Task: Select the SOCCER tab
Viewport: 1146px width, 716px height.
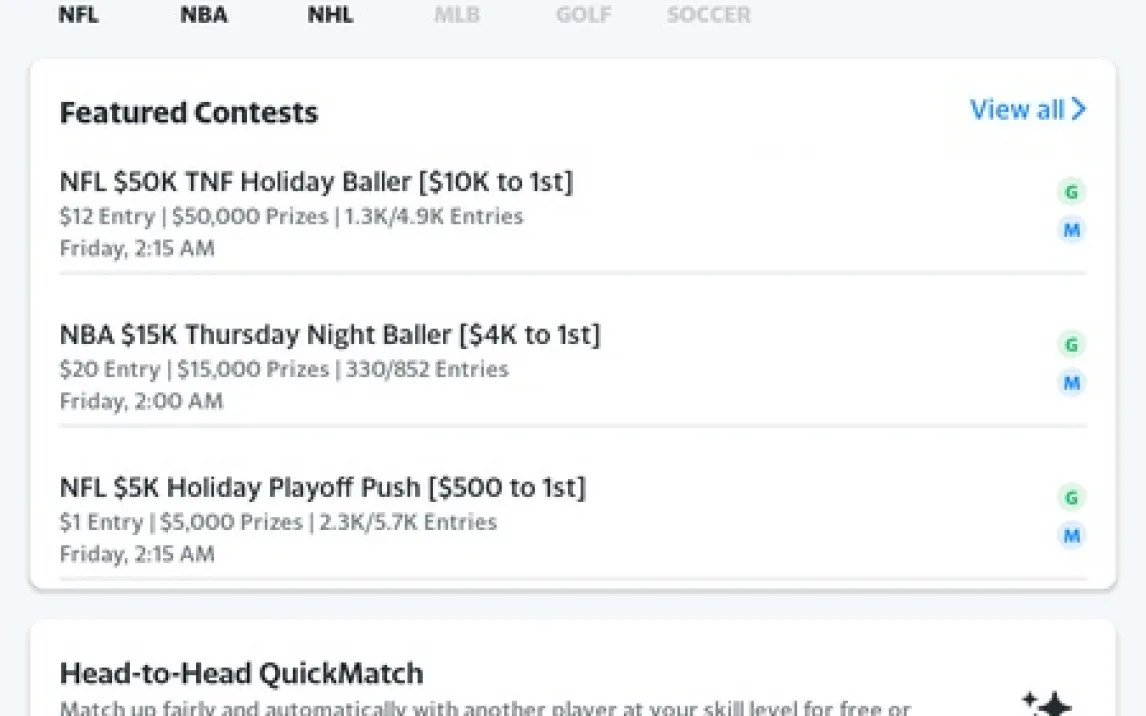Action: pyautogui.click(x=709, y=15)
